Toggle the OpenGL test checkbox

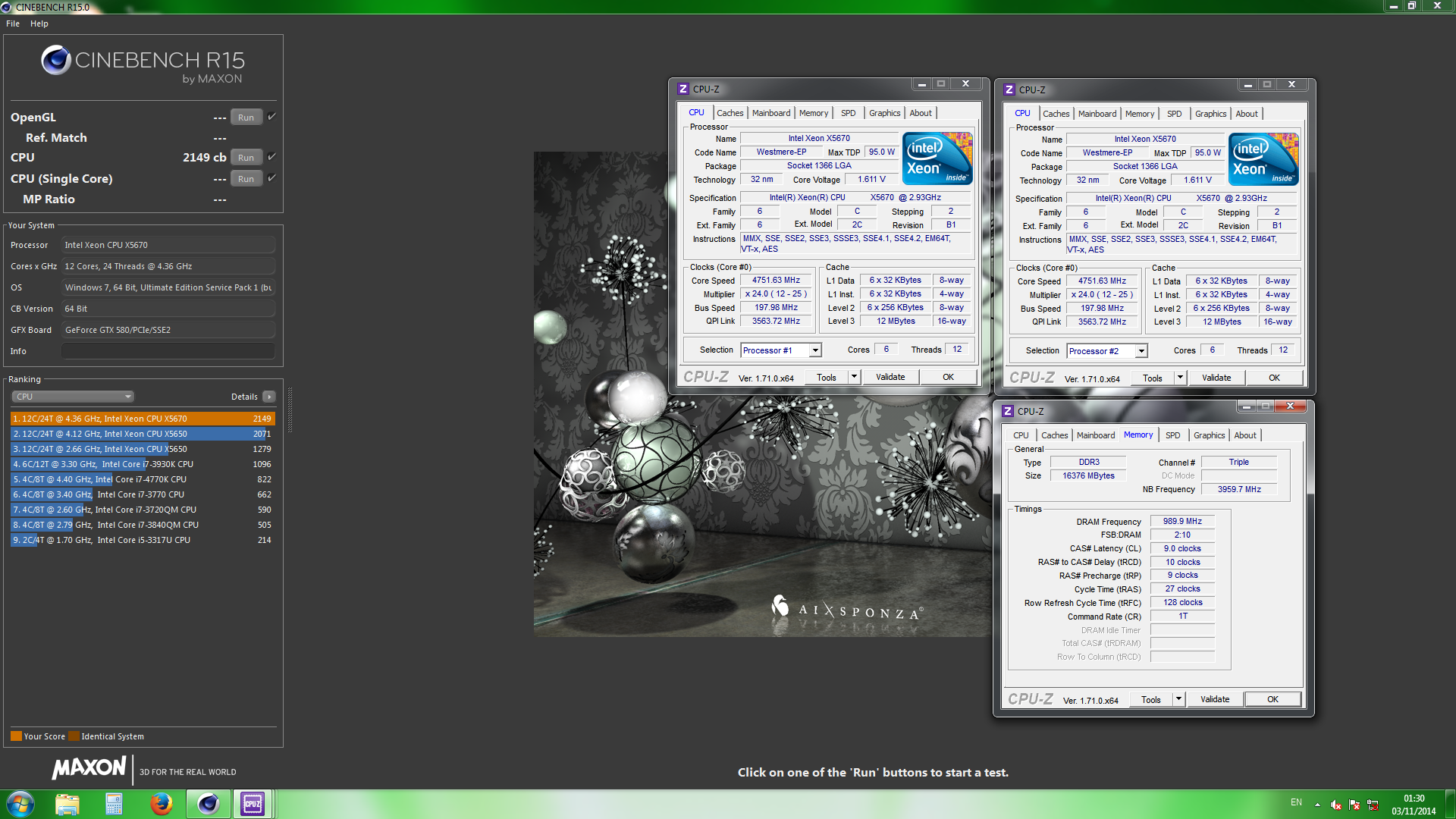pos(271,117)
